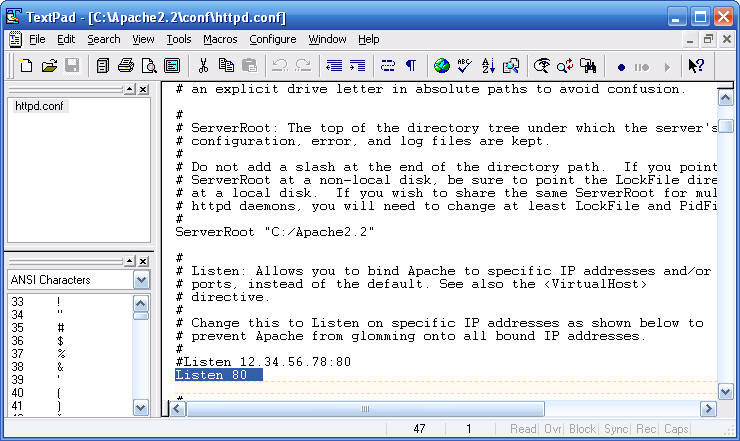Viewport: 740px width, 441px height.
Task: Run Spelling check ABC icon
Action: tap(465, 66)
